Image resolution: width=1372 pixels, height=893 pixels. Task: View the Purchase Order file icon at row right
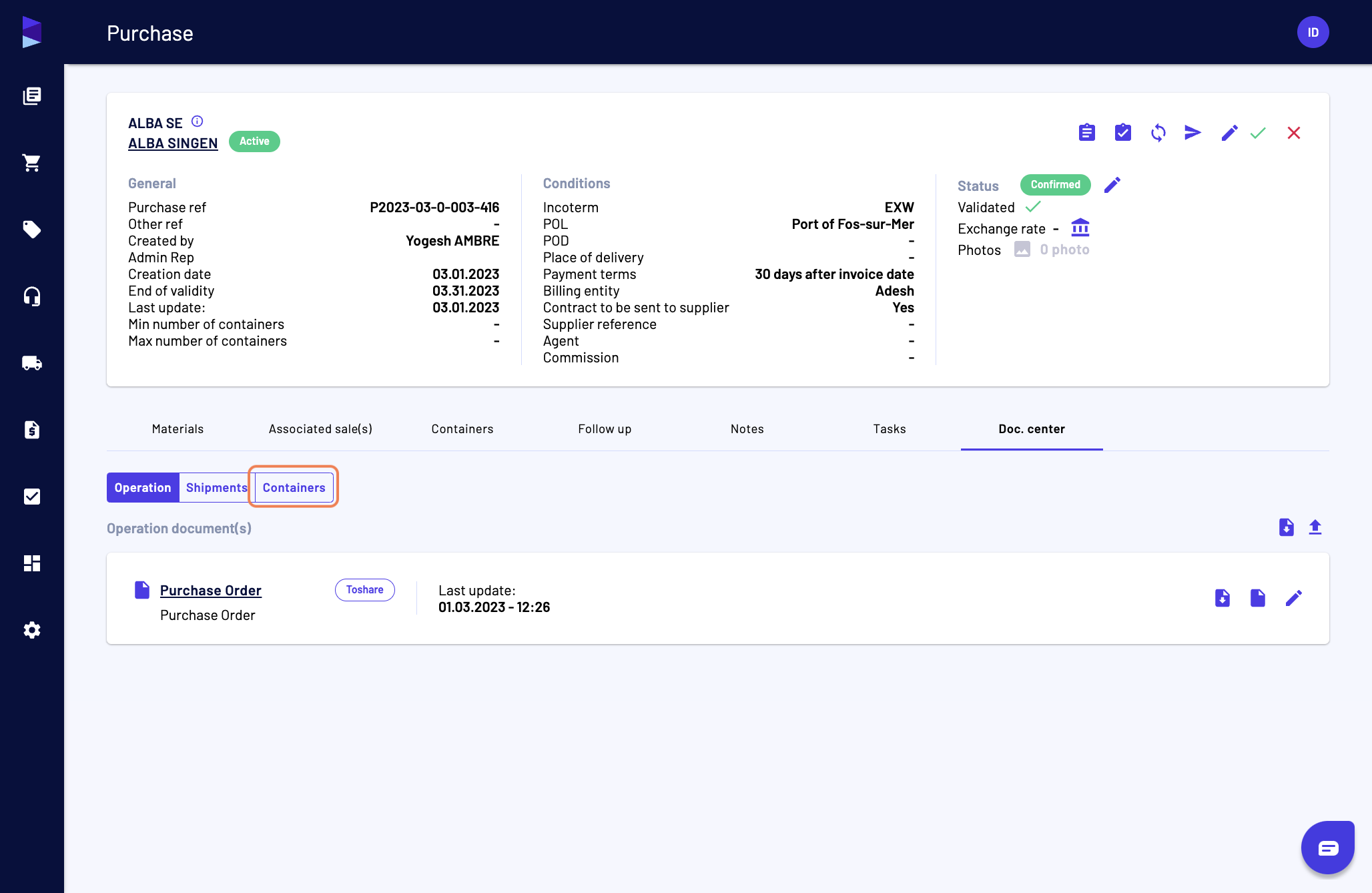pos(1258,598)
